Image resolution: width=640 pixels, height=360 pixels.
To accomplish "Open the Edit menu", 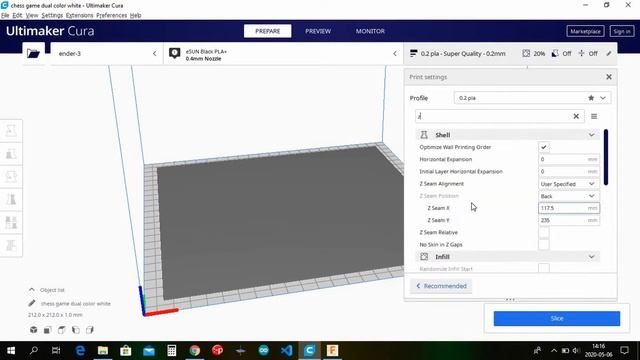I will point(17,15).
